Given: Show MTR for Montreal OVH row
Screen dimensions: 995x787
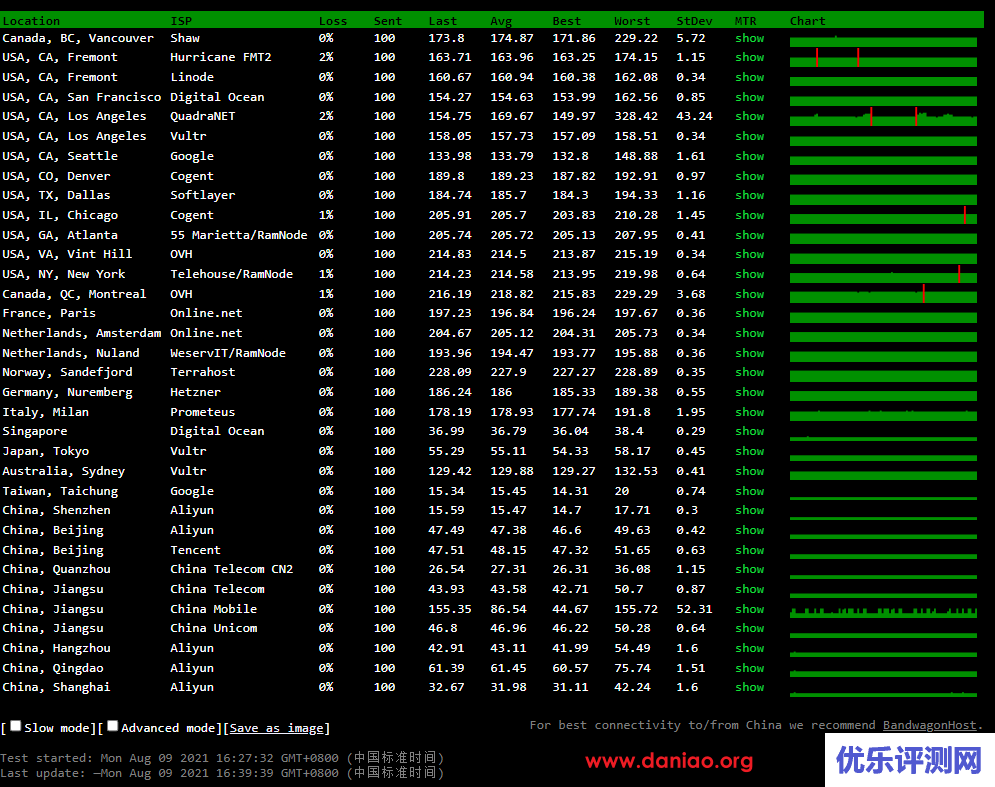Looking at the screenshot, I should pyautogui.click(x=749, y=294).
